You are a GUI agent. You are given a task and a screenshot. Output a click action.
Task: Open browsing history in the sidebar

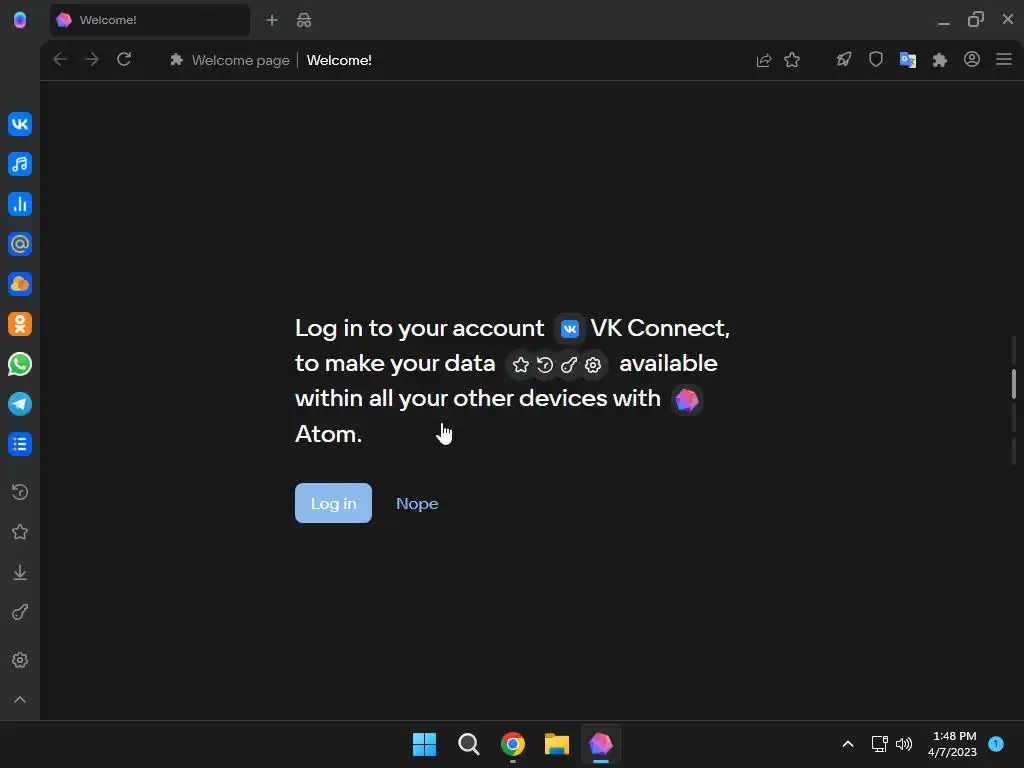20,492
